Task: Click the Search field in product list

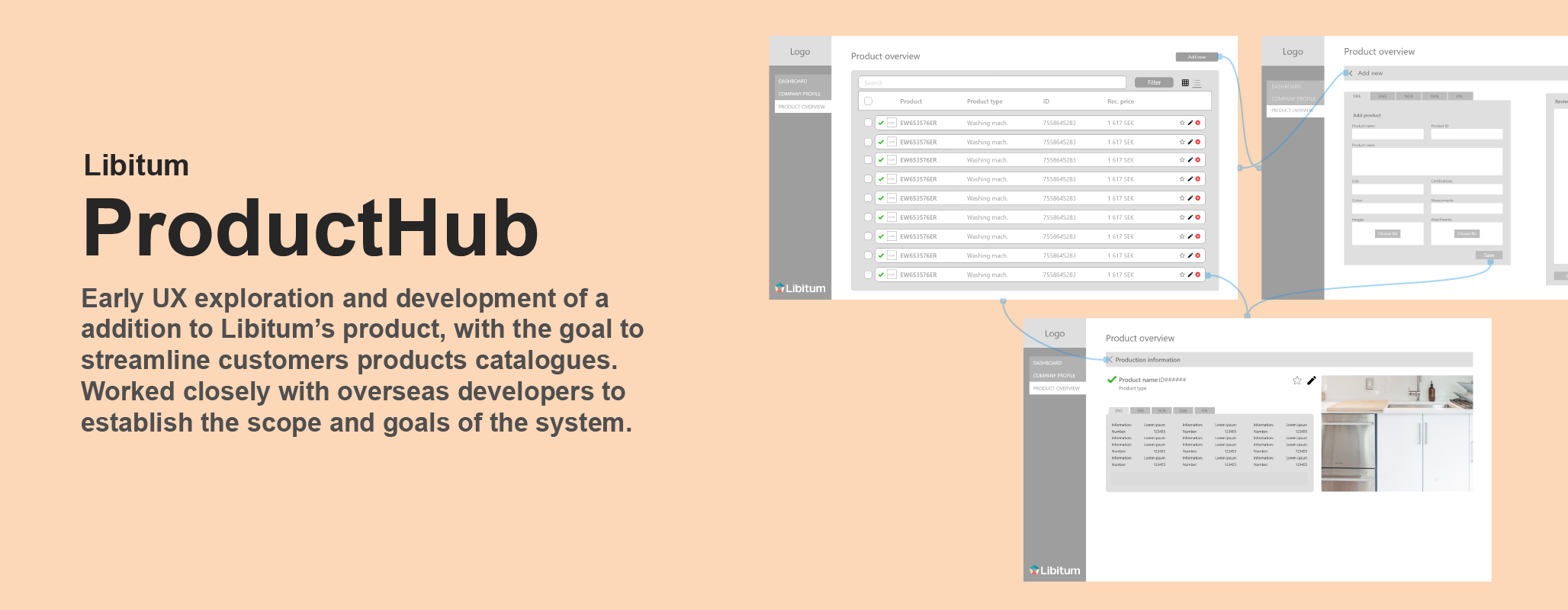Action: (x=992, y=82)
